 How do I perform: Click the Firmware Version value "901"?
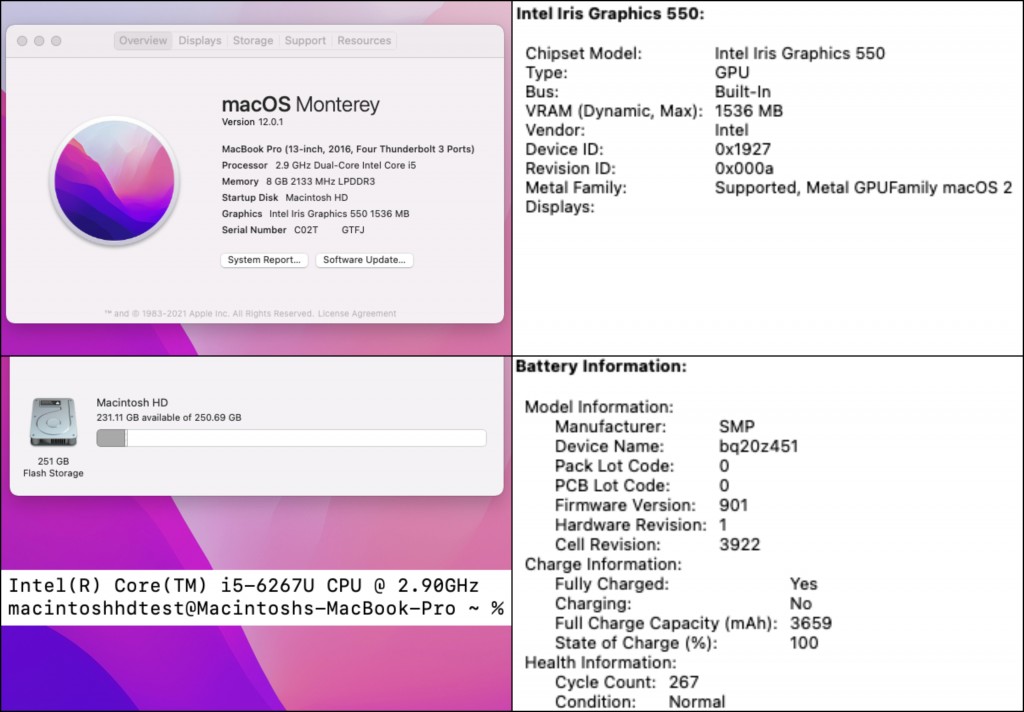tap(733, 505)
